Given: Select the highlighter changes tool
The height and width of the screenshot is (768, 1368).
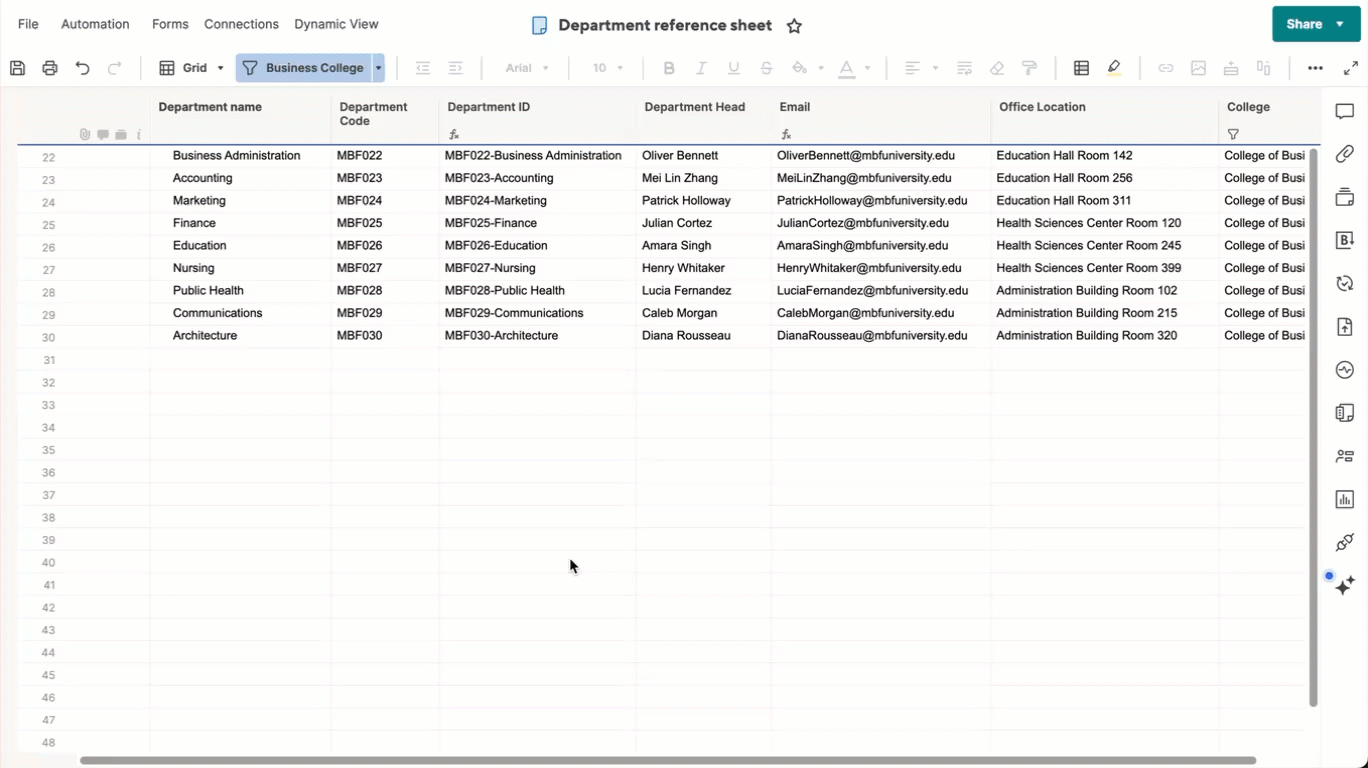Looking at the screenshot, I should (x=1114, y=67).
